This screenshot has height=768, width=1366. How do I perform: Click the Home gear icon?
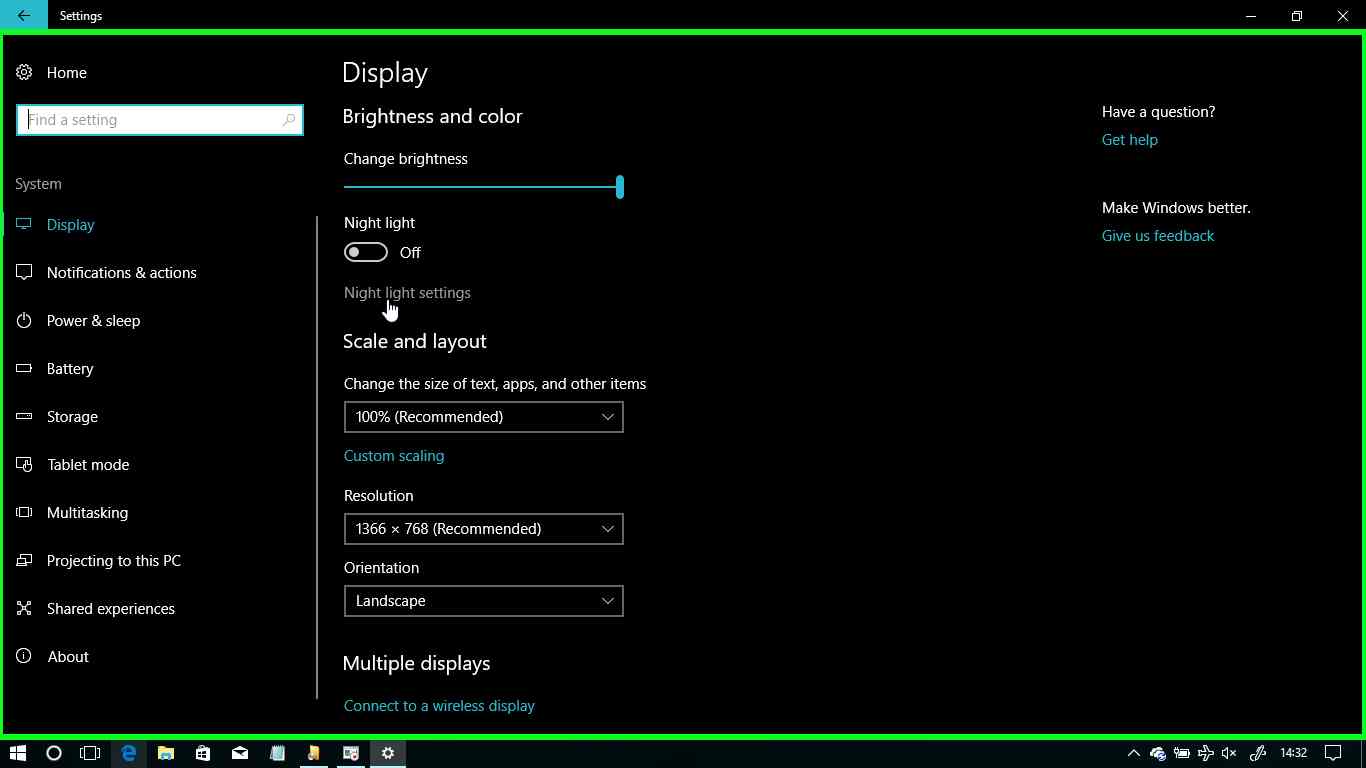24,73
